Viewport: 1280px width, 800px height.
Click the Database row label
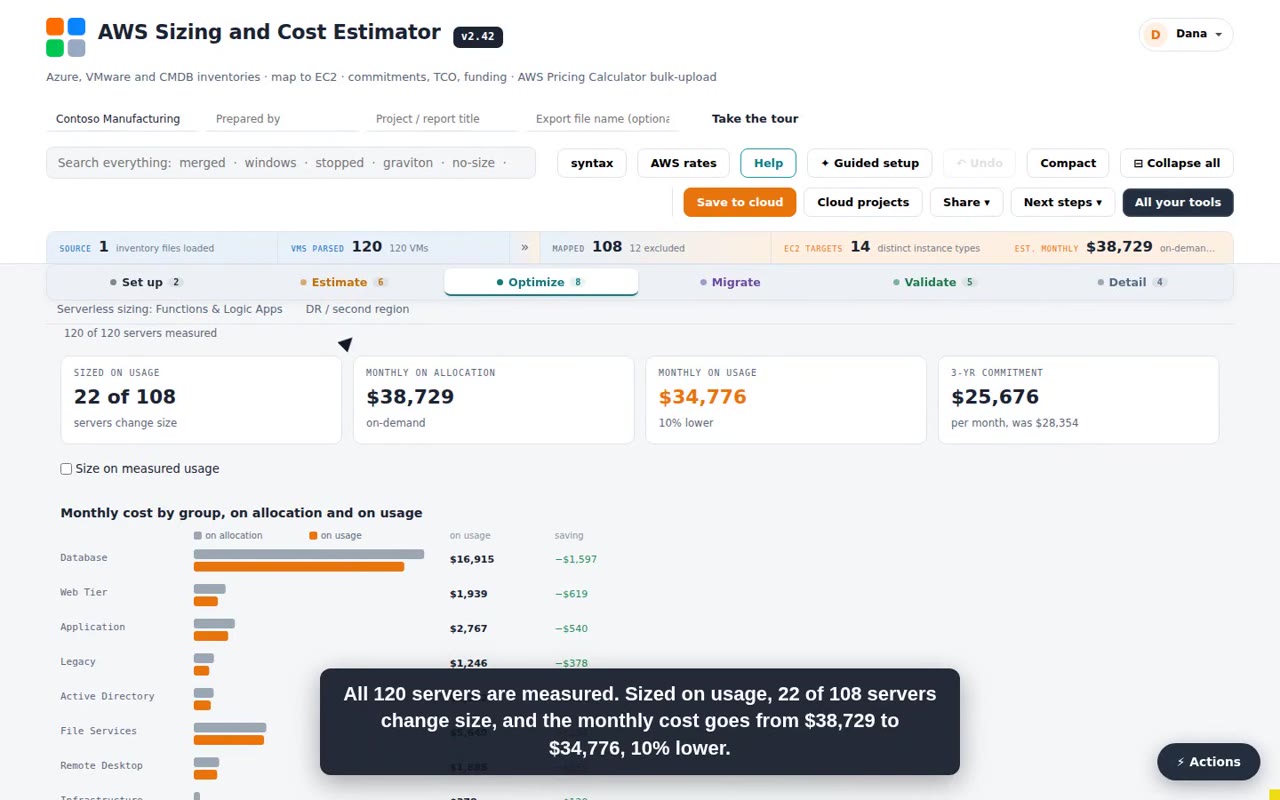[84, 558]
